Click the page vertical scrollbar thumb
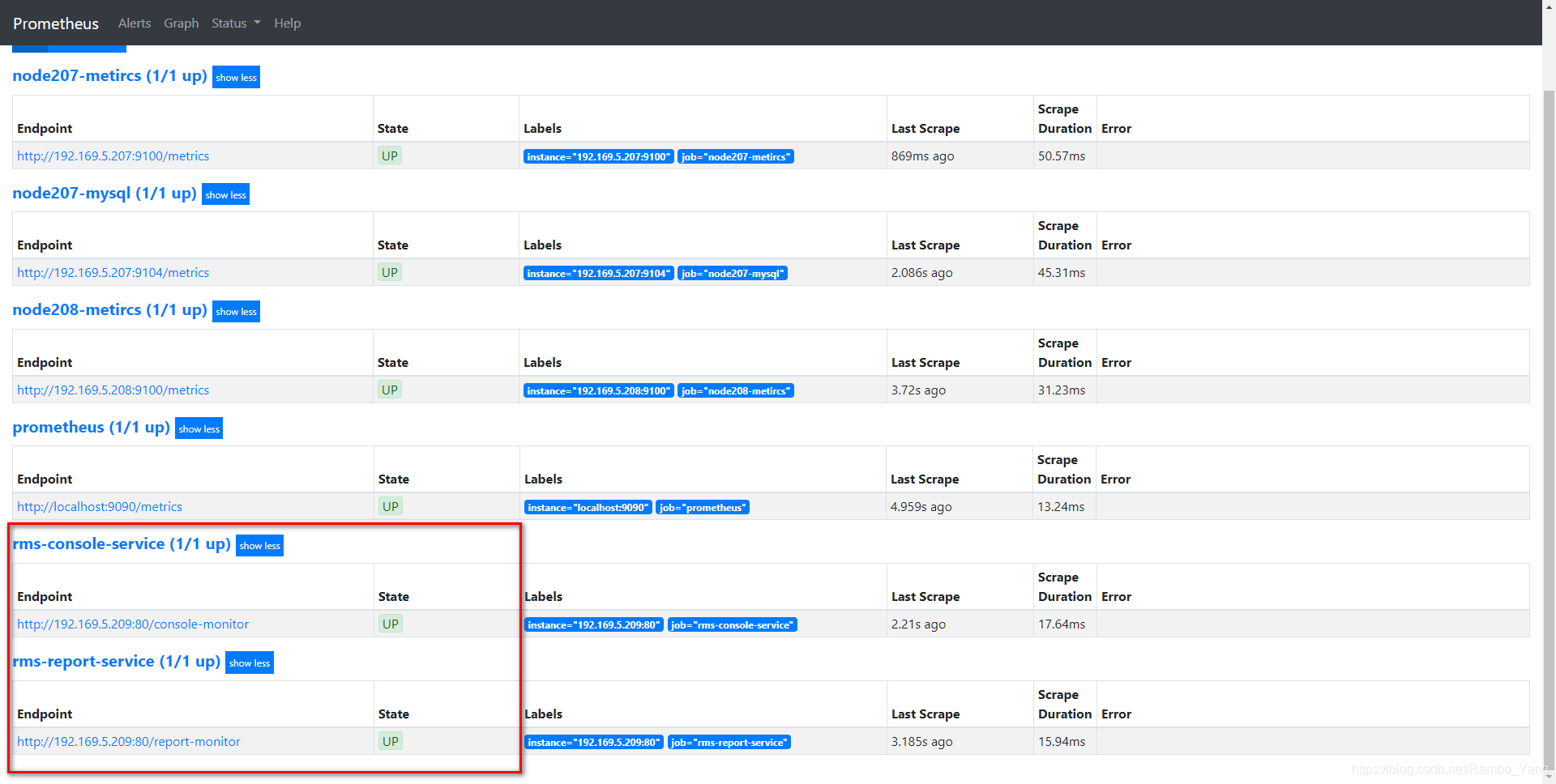 [x=1549, y=429]
